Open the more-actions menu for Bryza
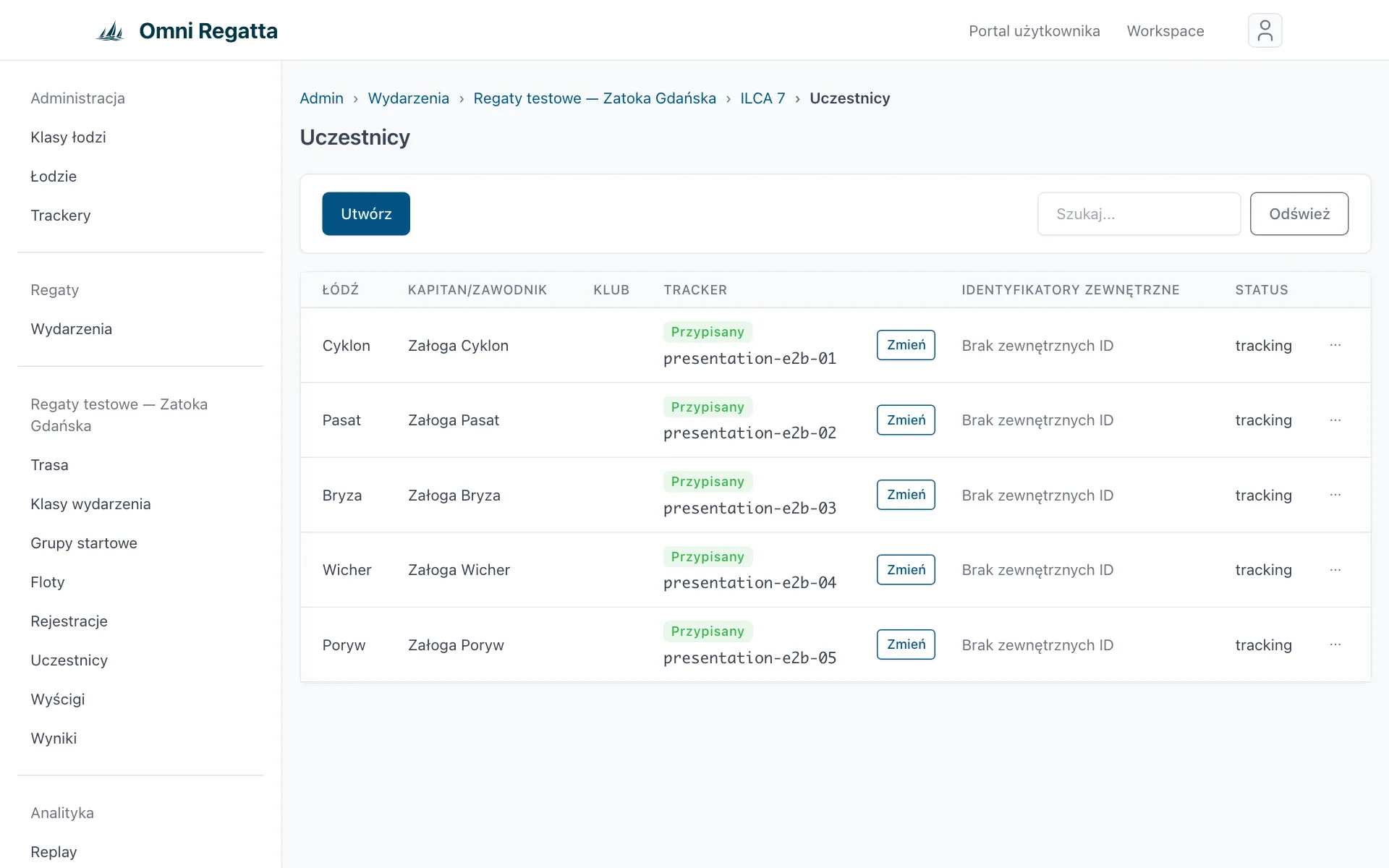1389x868 pixels. [x=1335, y=495]
